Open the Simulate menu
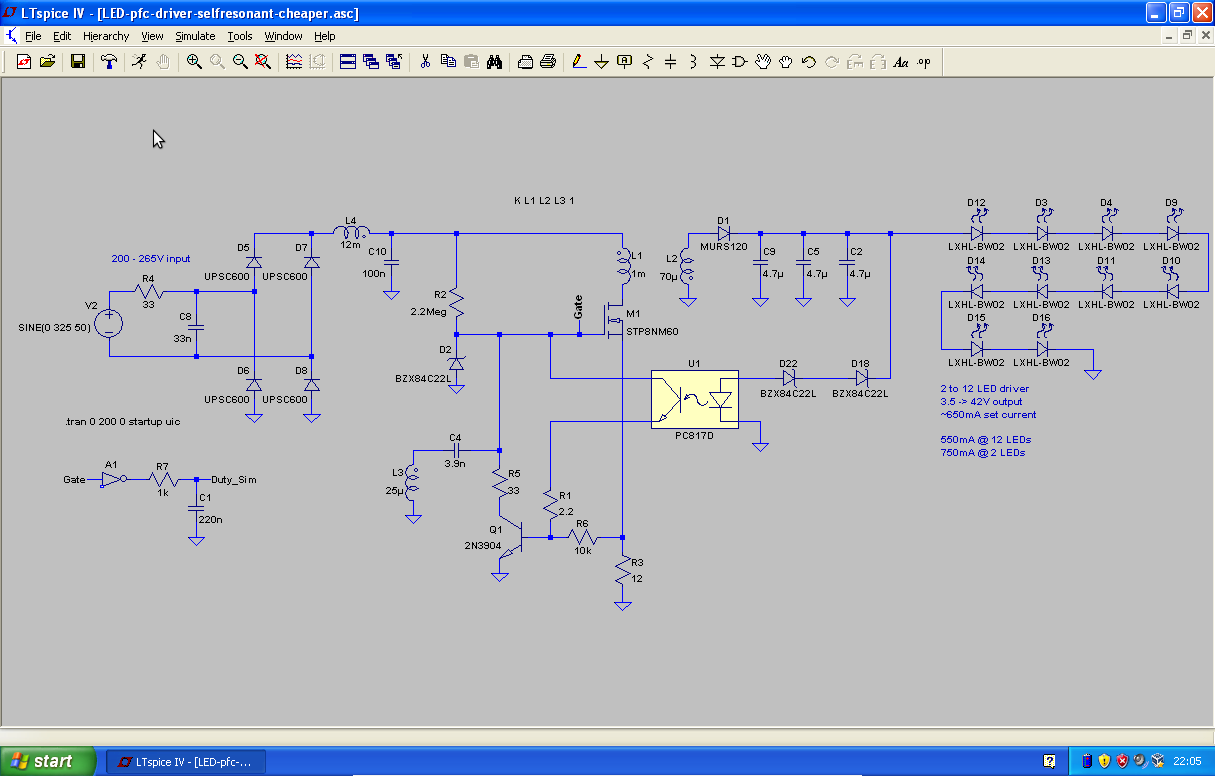This screenshot has height=776, width=1215. (195, 36)
